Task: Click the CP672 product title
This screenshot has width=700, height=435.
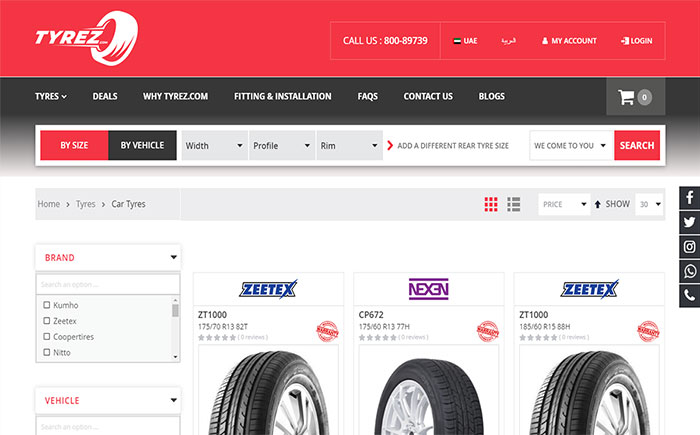Action: click(371, 314)
